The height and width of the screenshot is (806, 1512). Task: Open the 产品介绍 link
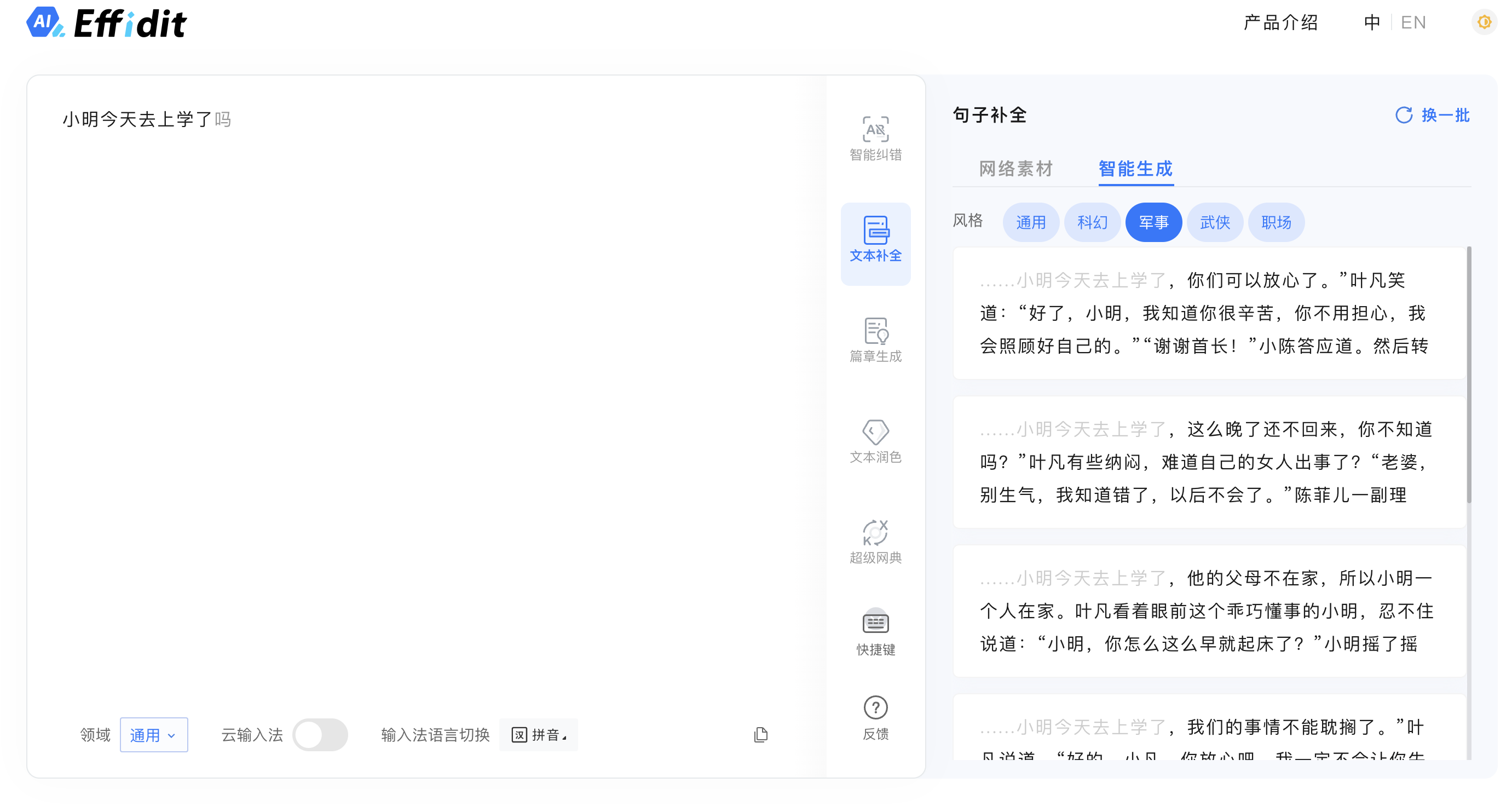[1280, 22]
